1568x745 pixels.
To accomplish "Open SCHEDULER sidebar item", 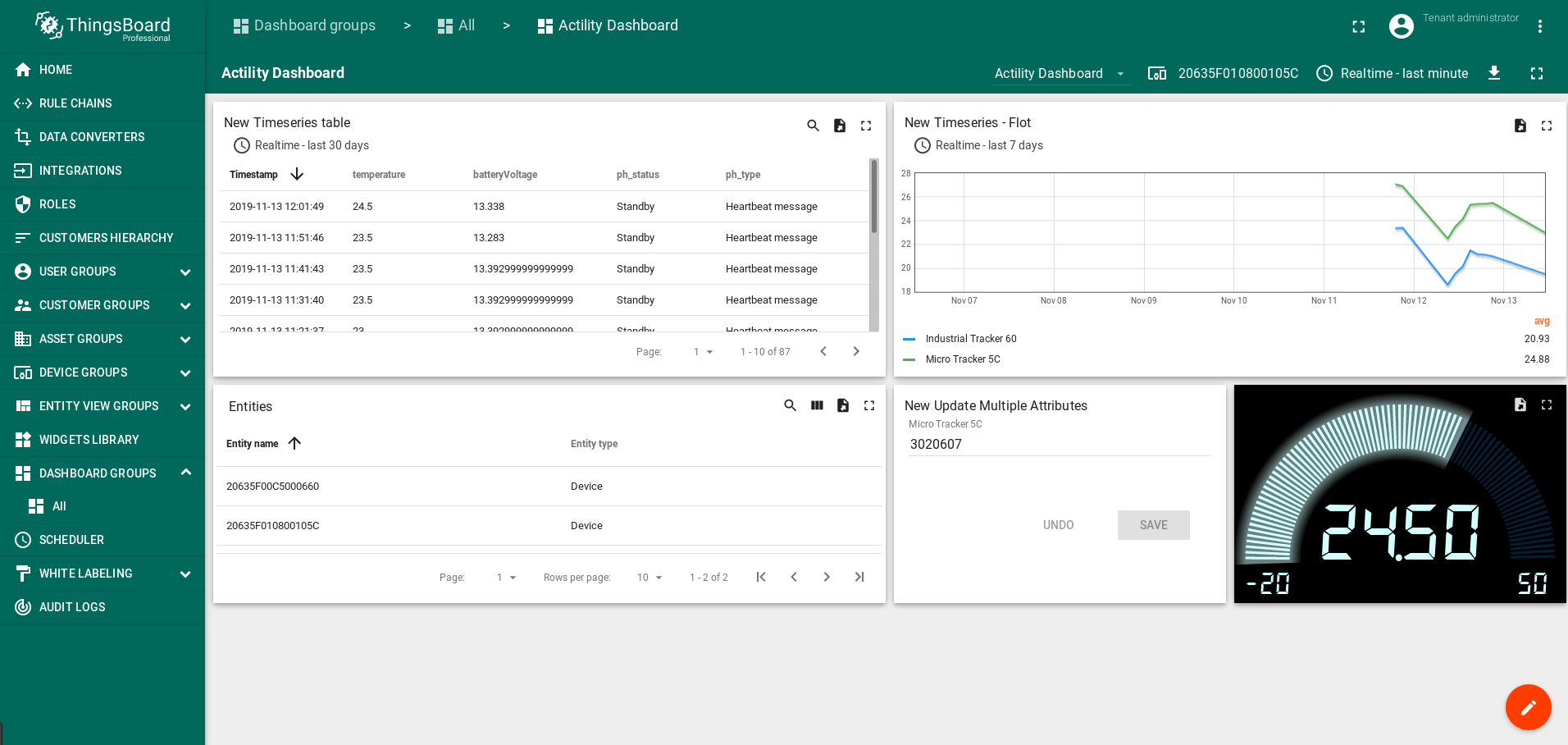I will click(103, 540).
